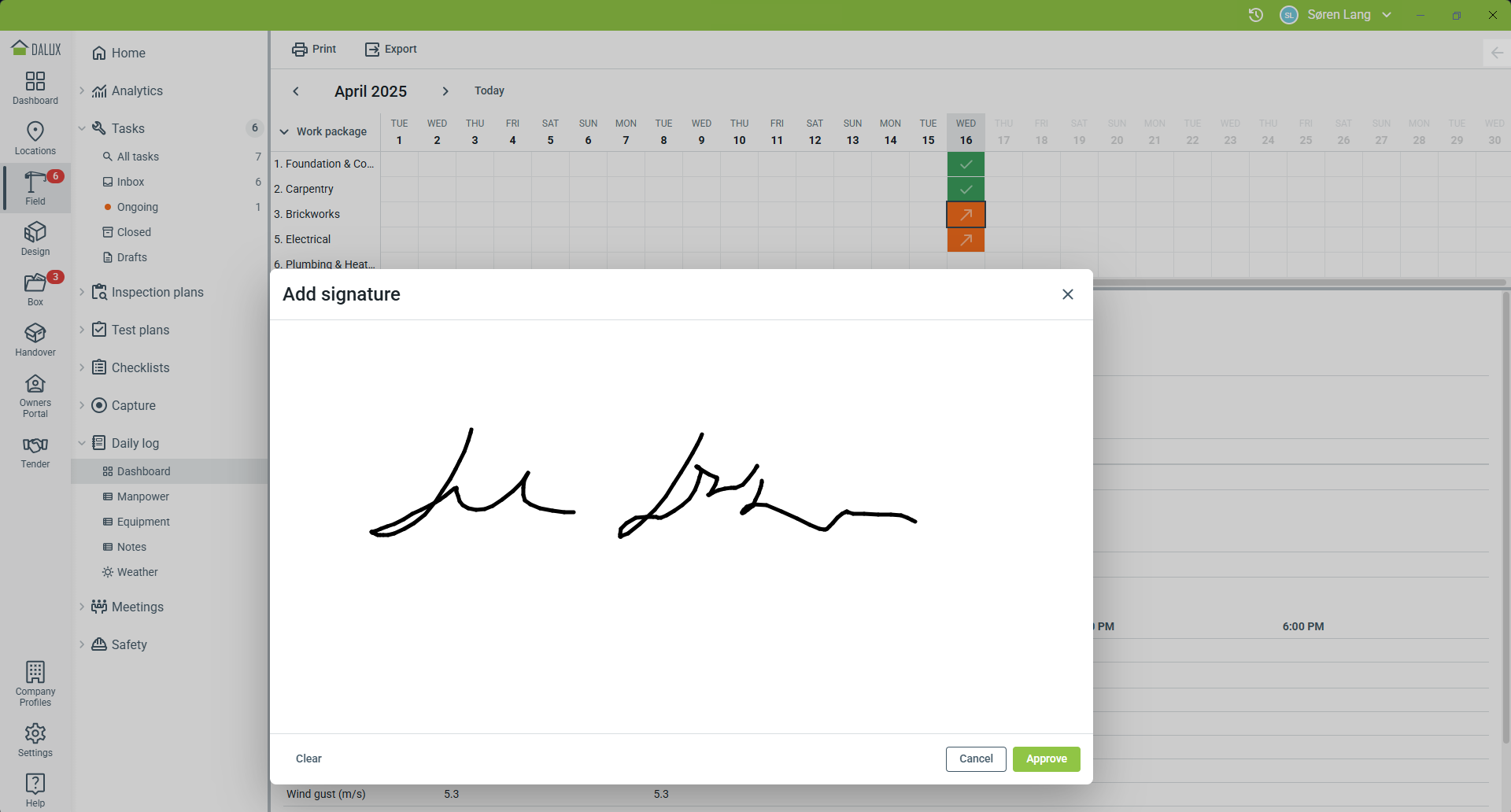Image resolution: width=1511 pixels, height=812 pixels.
Task: Open Company Profiles in sidebar
Action: tap(35, 683)
